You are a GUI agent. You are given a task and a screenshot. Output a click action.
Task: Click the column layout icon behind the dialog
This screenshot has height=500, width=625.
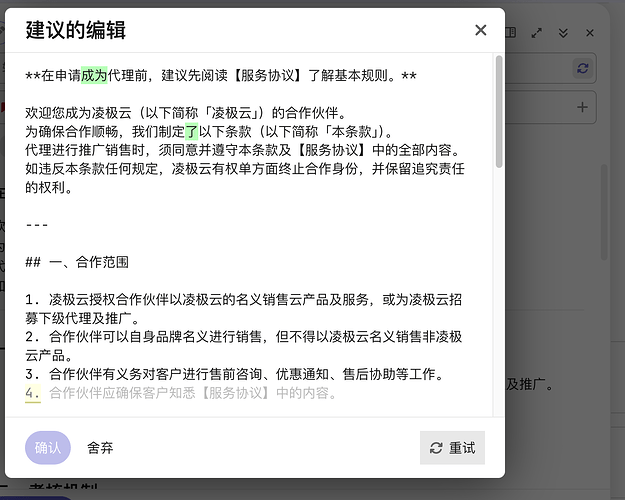tap(511, 32)
